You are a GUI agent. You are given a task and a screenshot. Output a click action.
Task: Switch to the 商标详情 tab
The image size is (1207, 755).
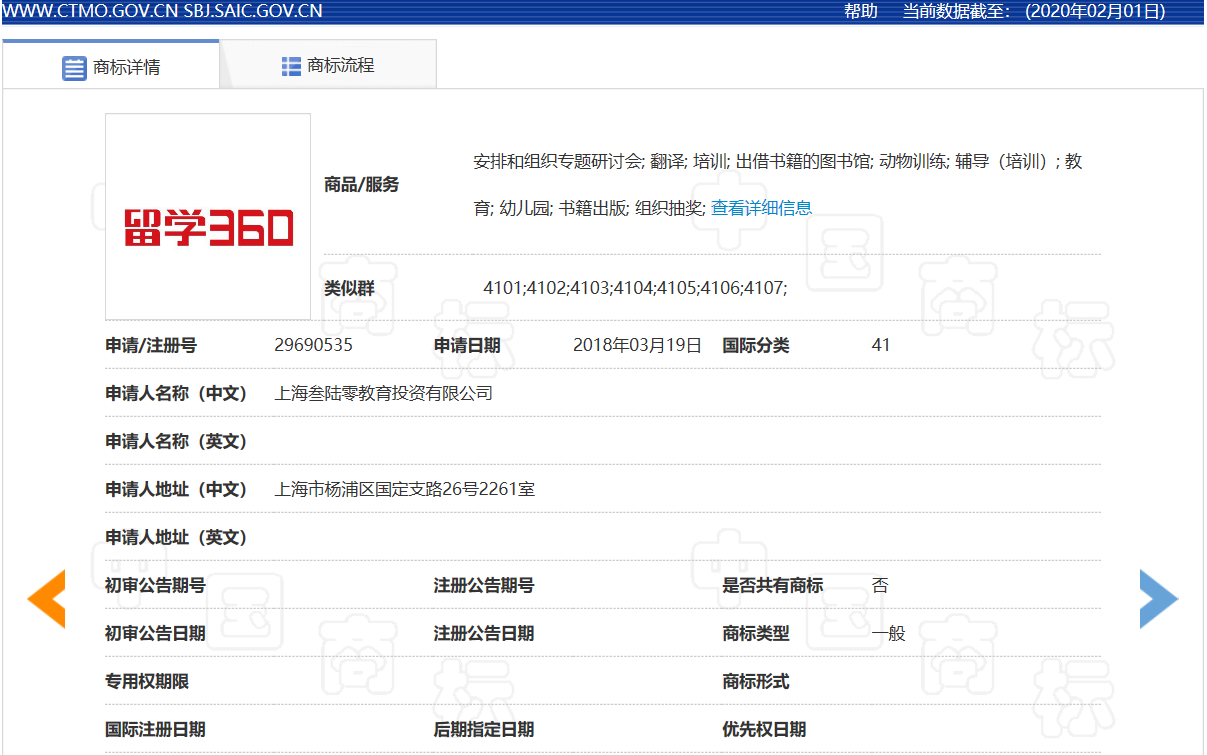pos(111,66)
